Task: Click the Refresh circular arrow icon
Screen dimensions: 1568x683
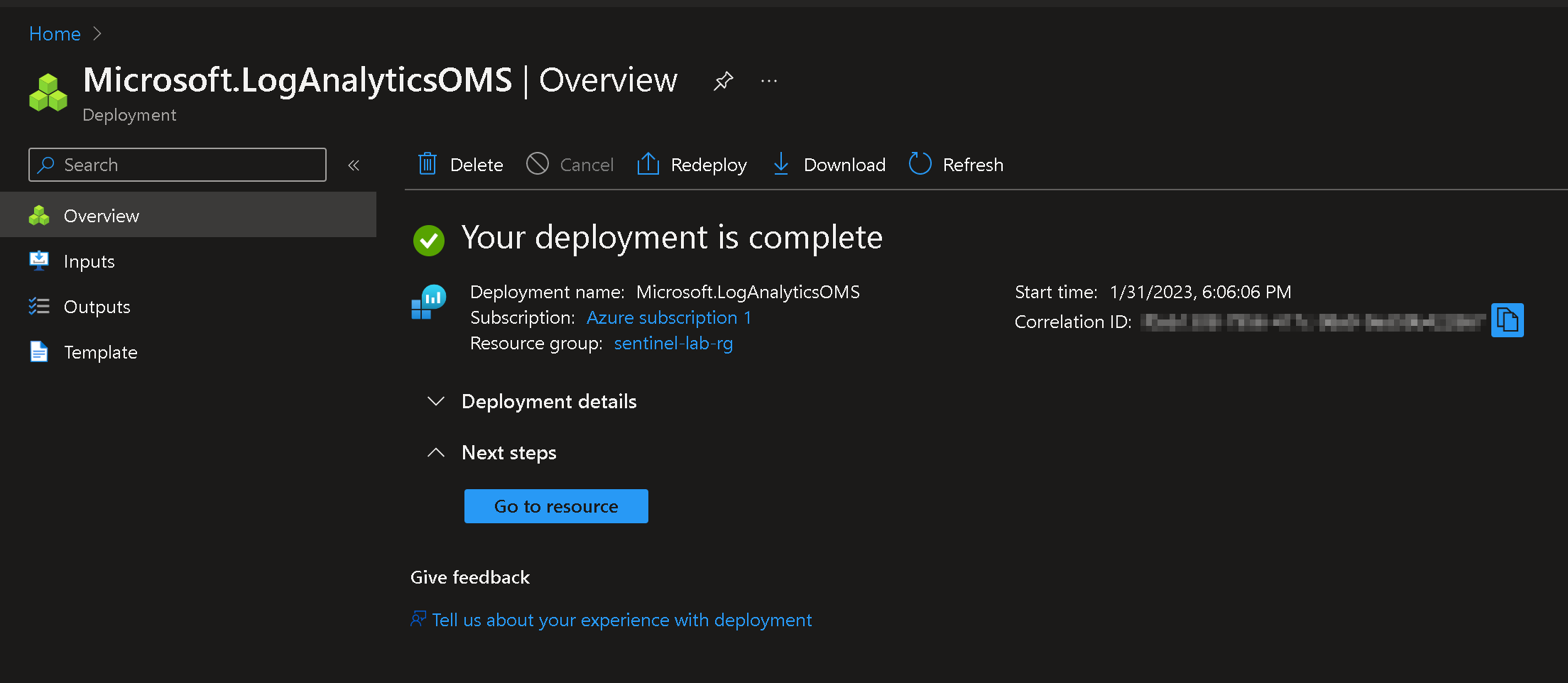Action: click(920, 165)
